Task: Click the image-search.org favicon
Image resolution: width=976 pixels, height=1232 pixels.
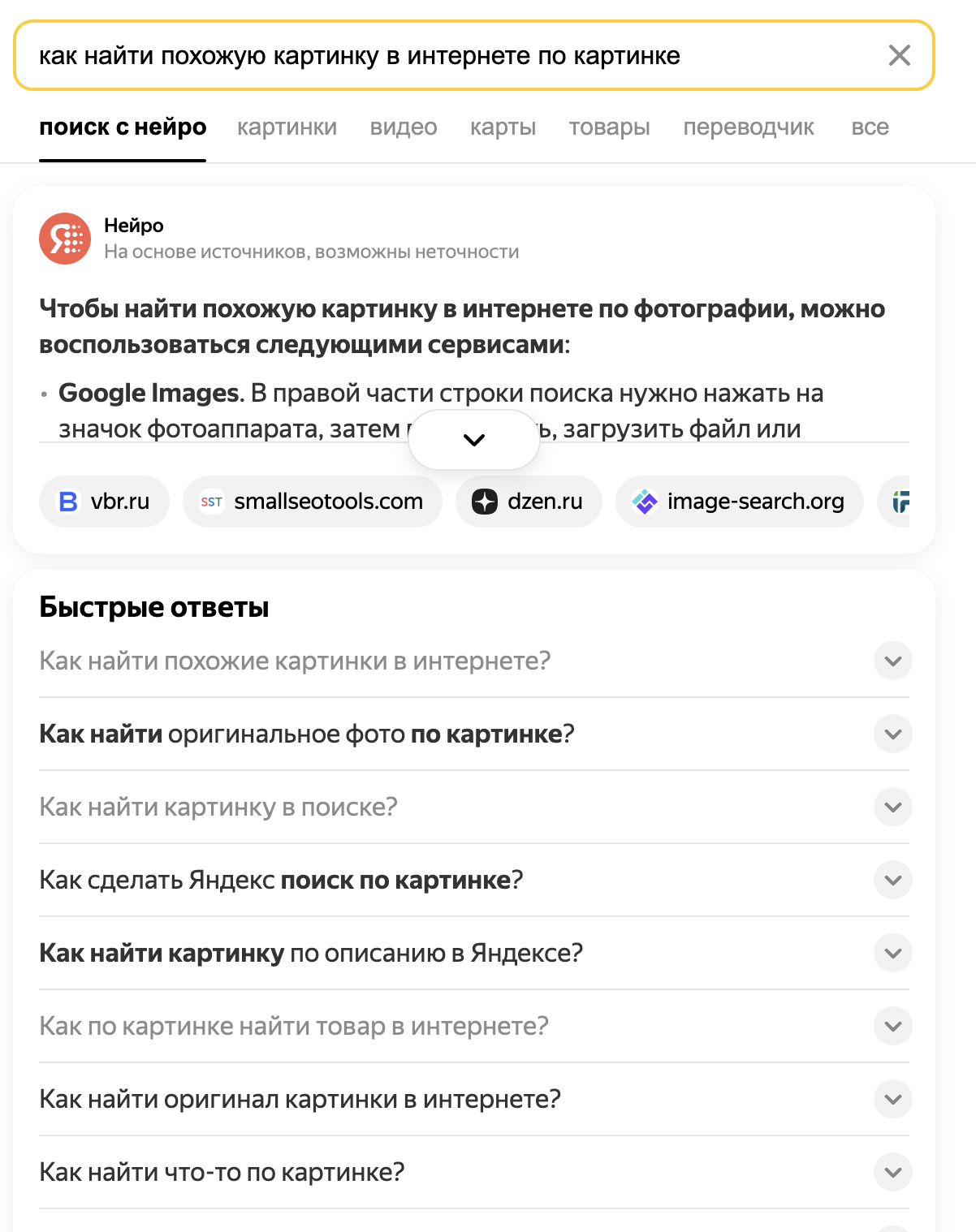Action: (x=645, y=502)
